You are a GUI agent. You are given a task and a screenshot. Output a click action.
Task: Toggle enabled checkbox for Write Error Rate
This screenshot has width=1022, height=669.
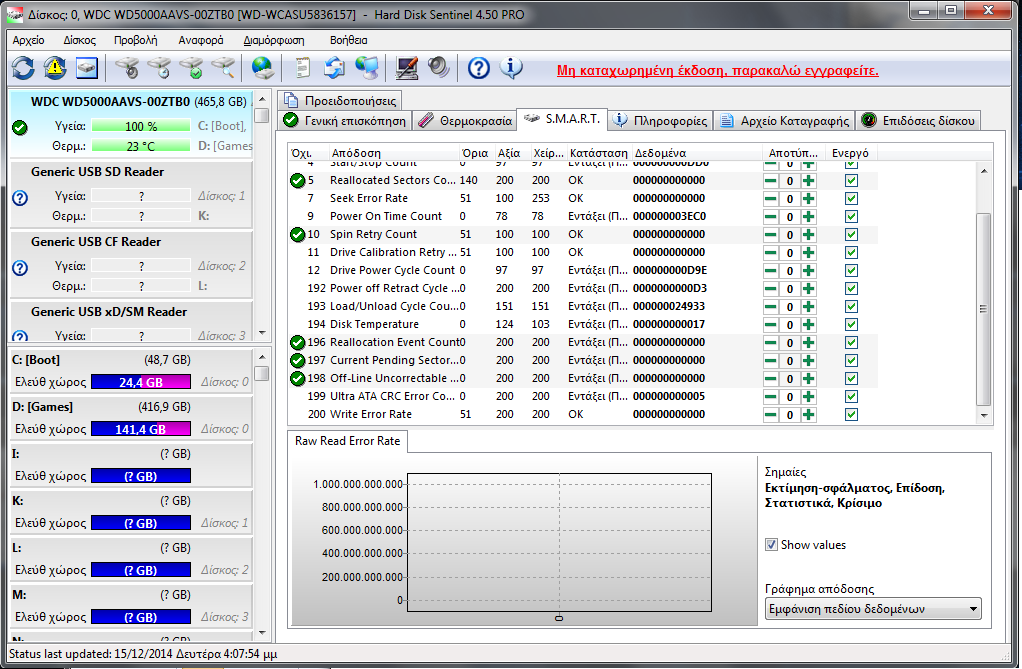tap(851, 415)
